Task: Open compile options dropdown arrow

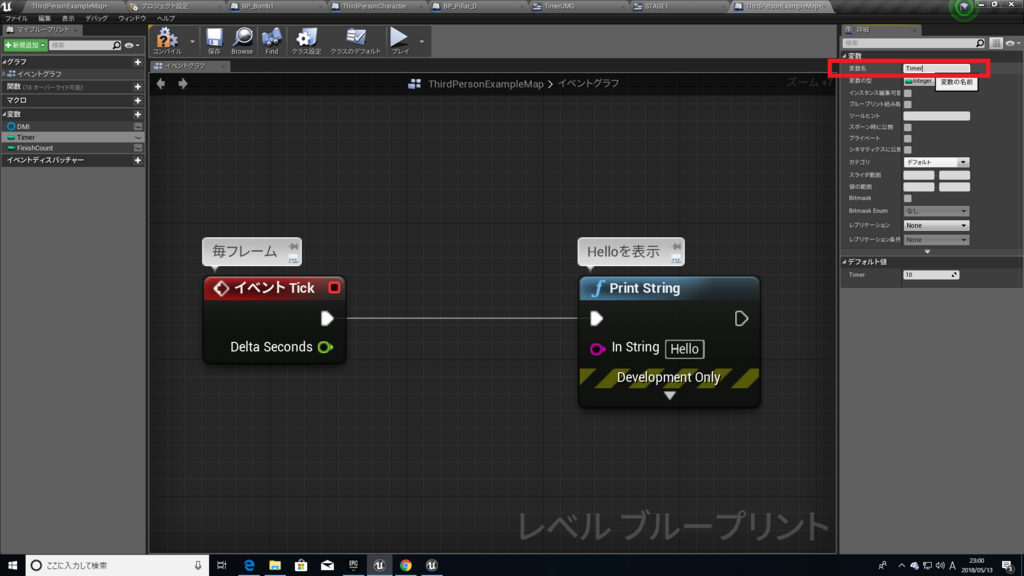Action: [x=192, y=42]
